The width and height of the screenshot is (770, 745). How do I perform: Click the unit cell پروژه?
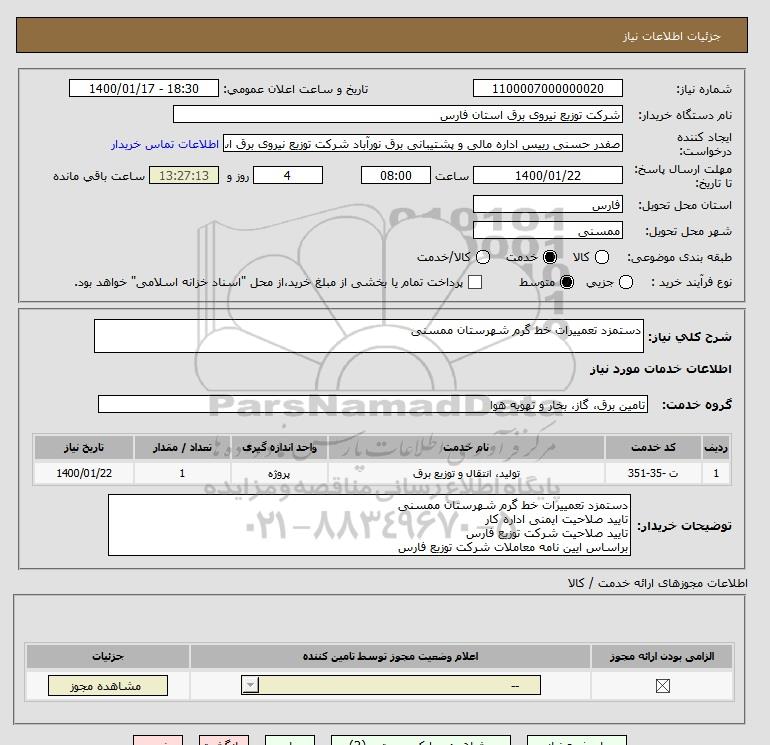pyautogui.click(x=279, y=473)
